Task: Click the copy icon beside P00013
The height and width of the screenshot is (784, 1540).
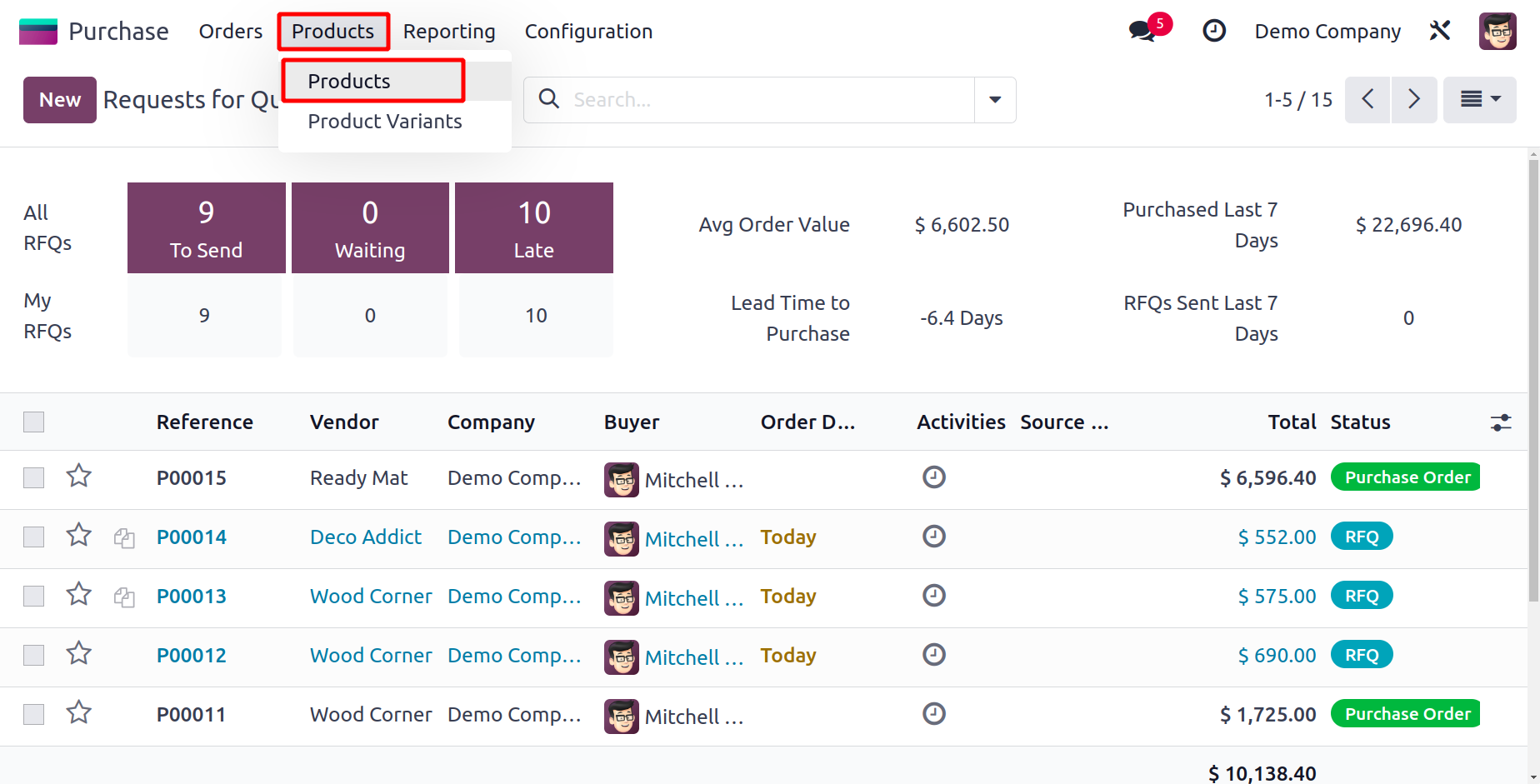Action: 124,597
